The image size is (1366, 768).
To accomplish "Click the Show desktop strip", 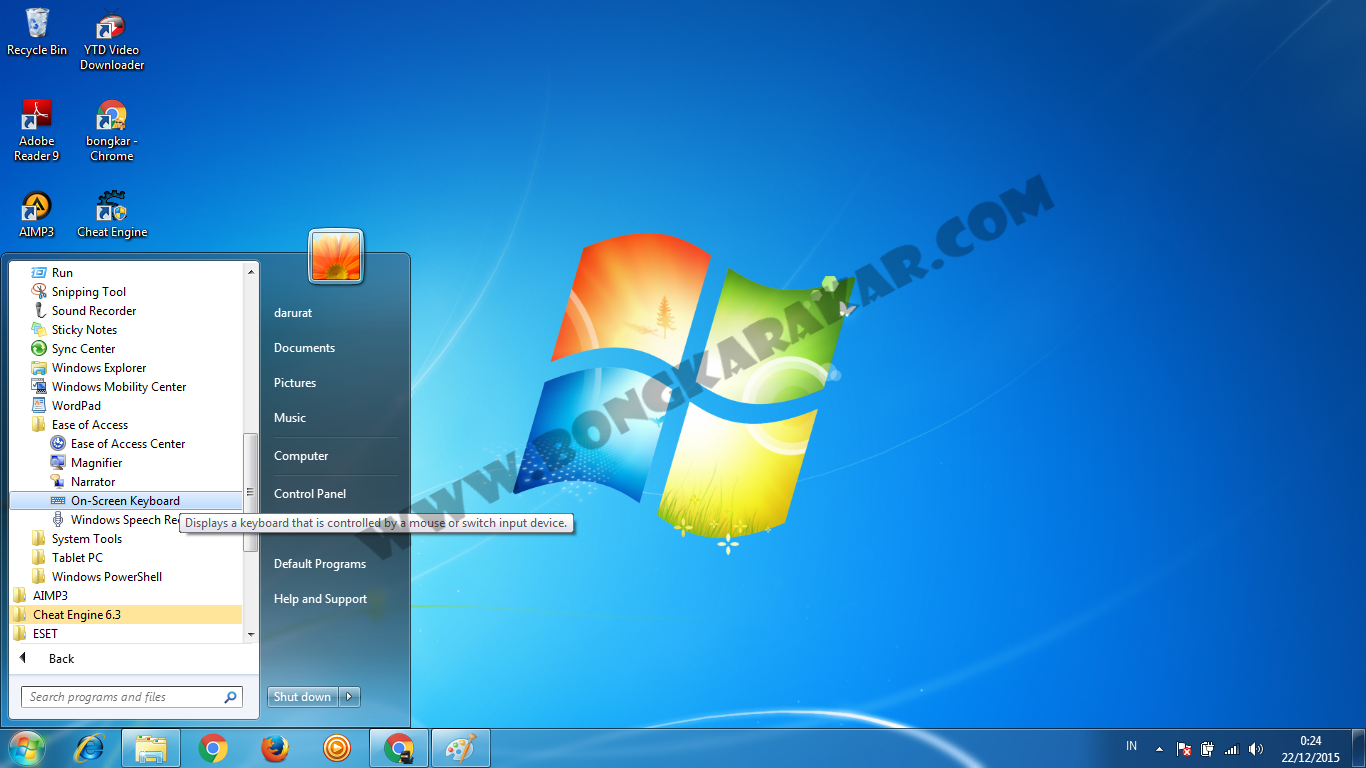I will click(x=1359, y=748).
